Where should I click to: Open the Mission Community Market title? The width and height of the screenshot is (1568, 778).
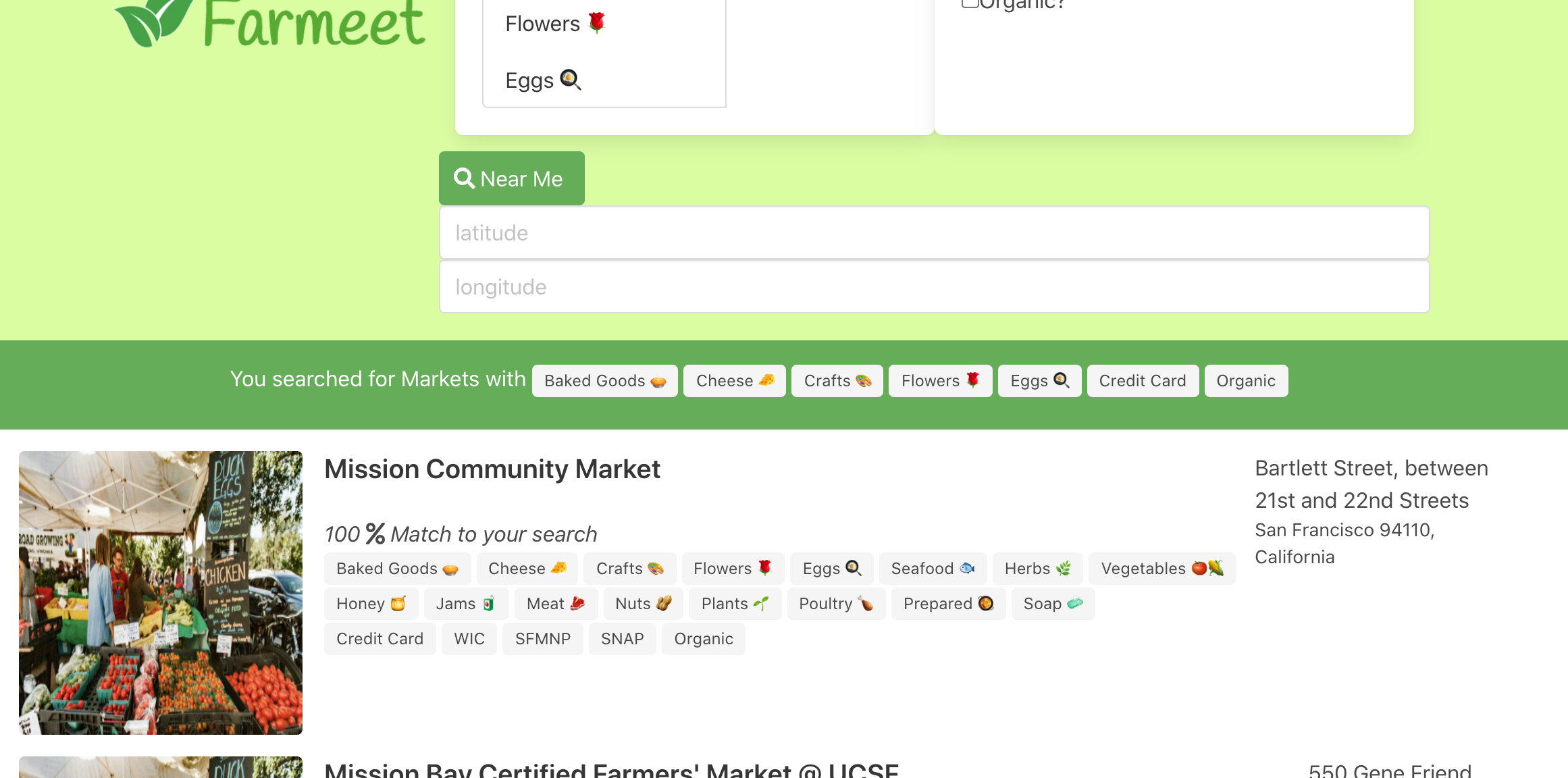[492, 469]
